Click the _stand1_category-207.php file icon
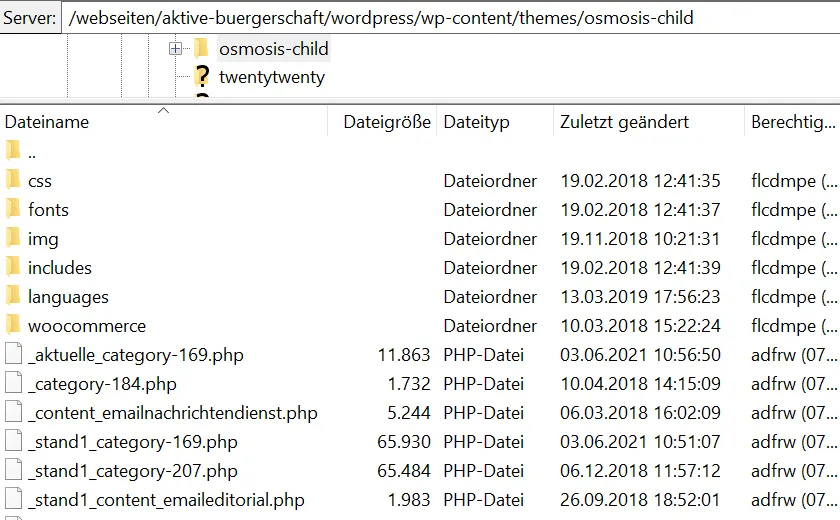The width and height of the screenshot is (840, 520). pyautogui.click(x=14, y=470)
